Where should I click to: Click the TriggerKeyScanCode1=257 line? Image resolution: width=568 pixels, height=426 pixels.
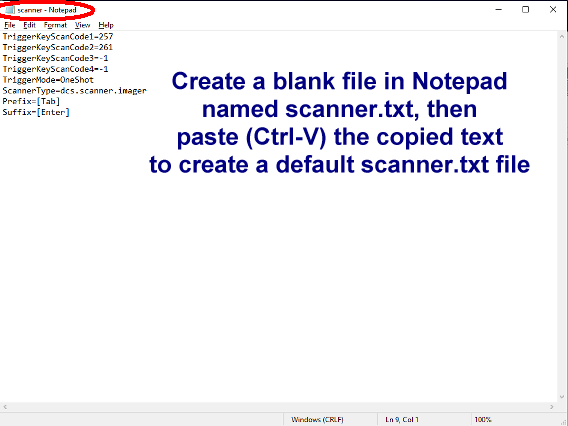pos(58,37)
